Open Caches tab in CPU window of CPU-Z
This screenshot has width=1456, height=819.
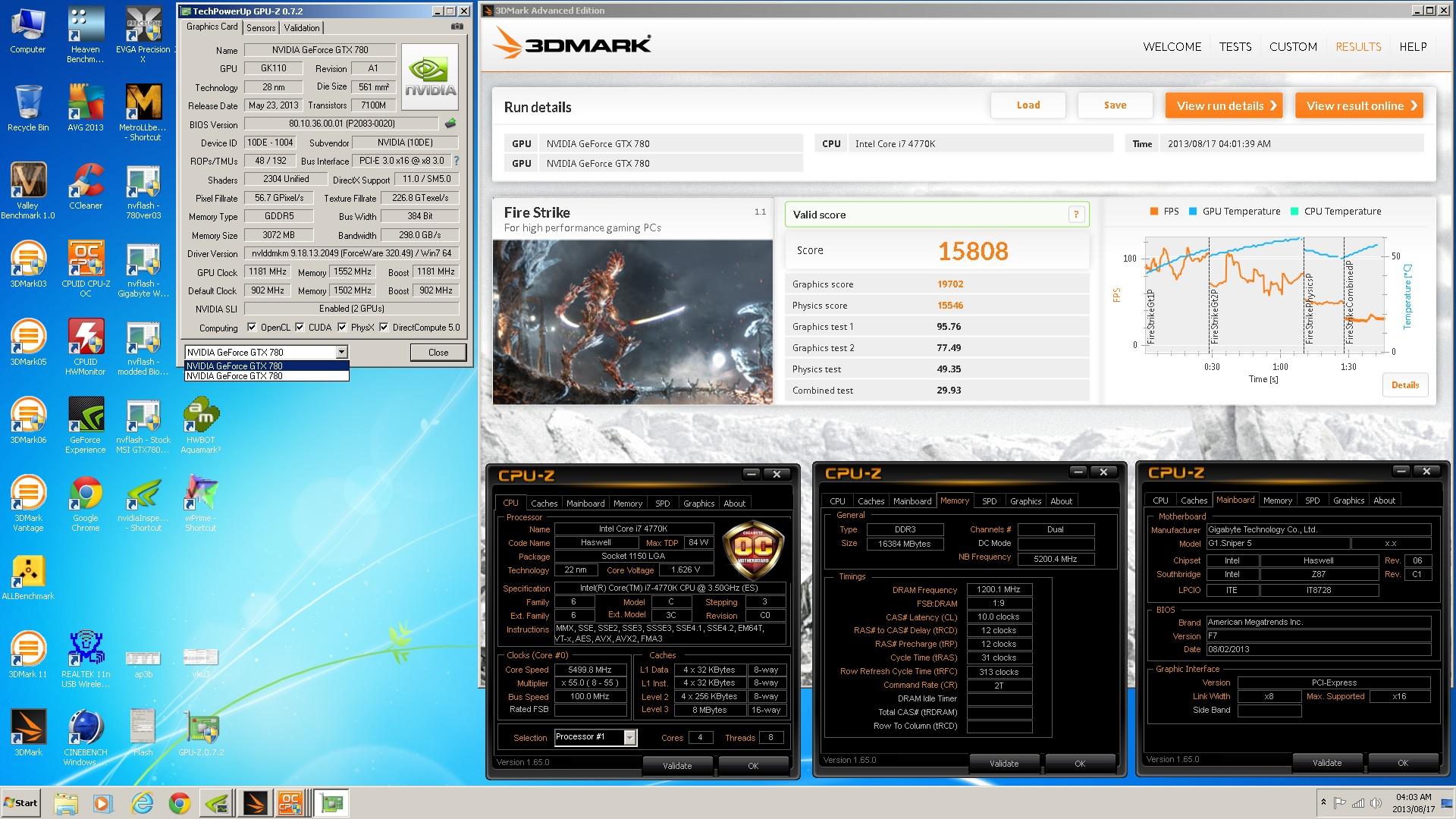pos(544,503)
